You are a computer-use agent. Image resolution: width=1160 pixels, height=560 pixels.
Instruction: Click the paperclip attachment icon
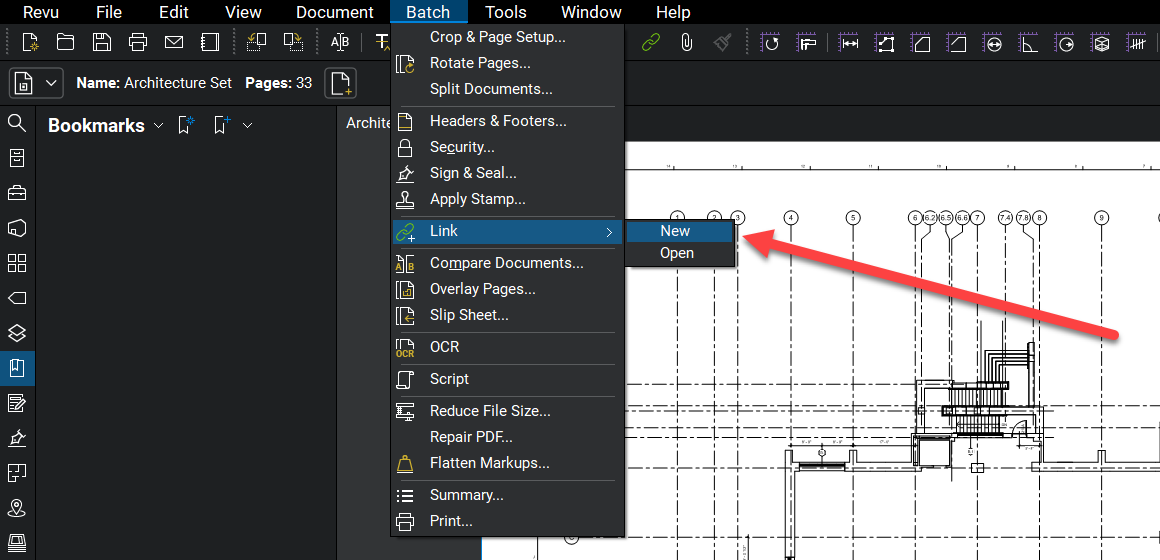tap(687, 42)
